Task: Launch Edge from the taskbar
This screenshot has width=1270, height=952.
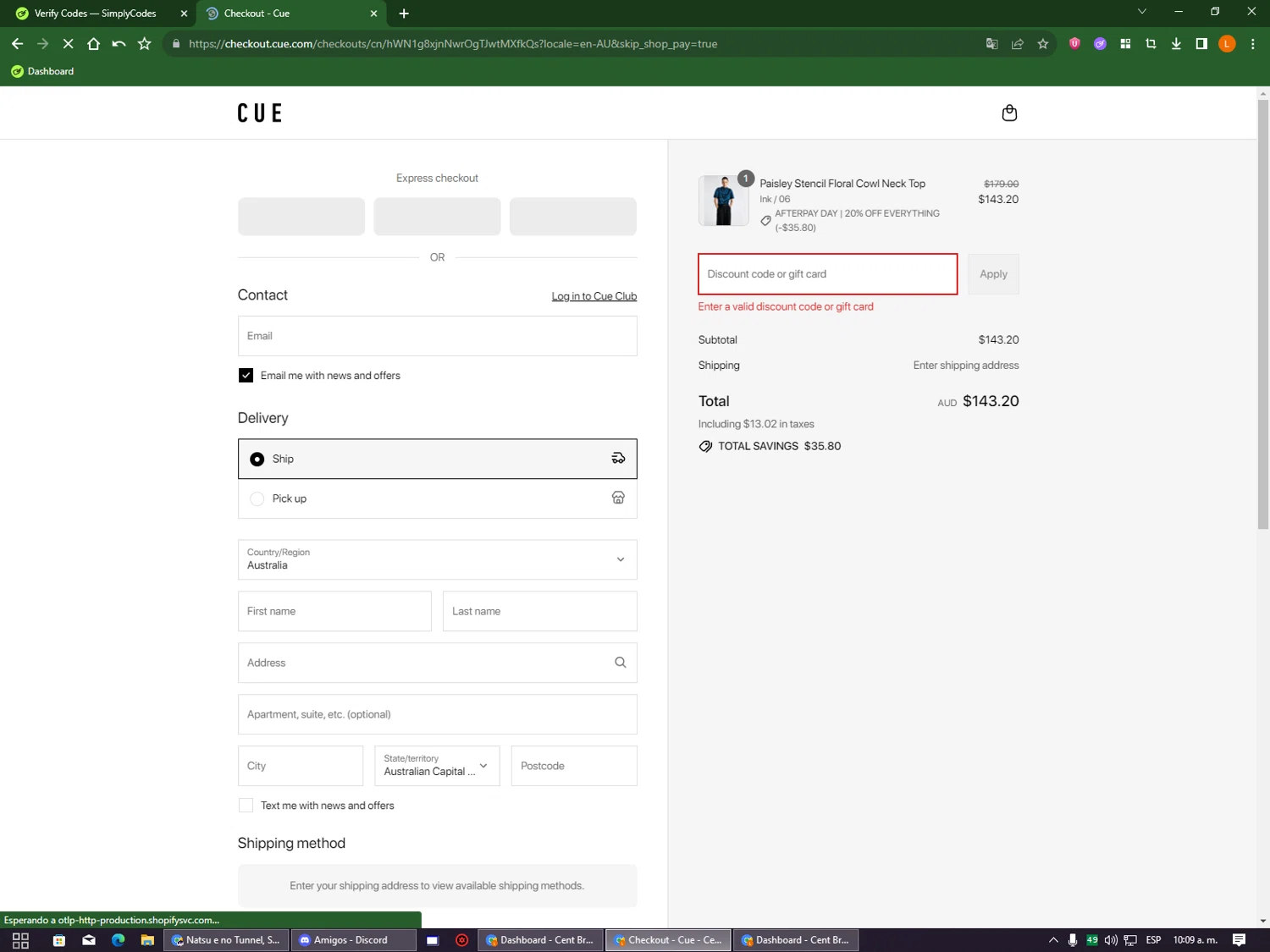Action: click(119, 940)
